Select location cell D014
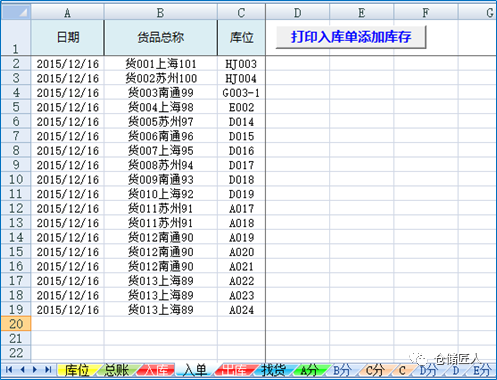497x380 pixels. coord(241,122)
